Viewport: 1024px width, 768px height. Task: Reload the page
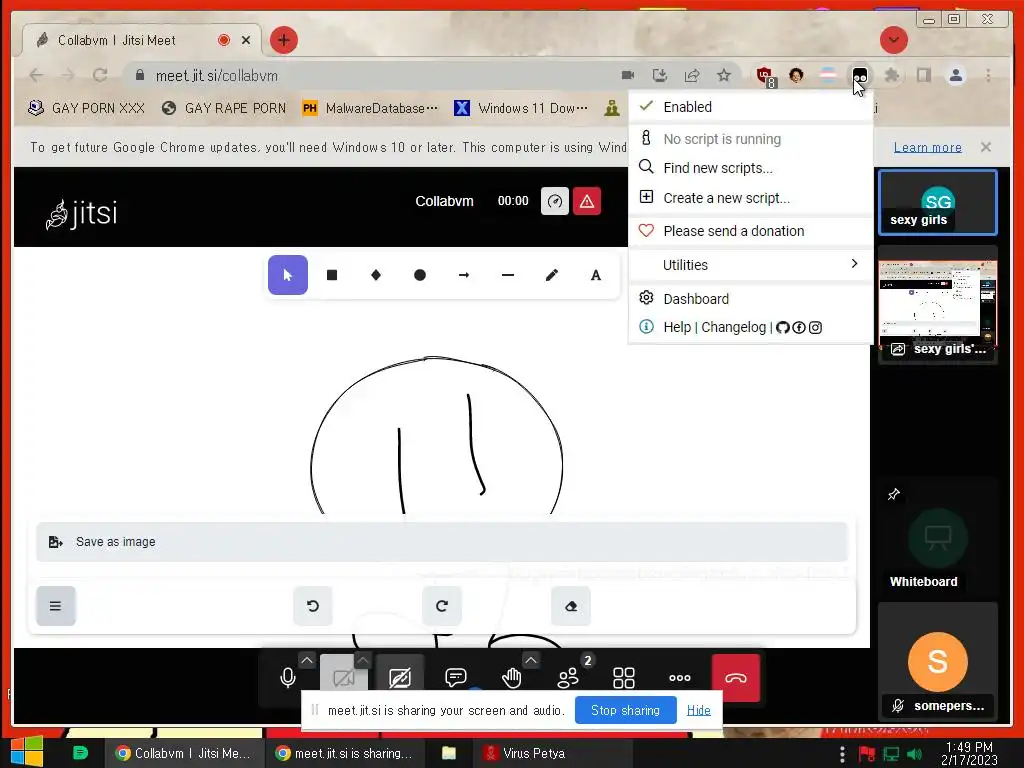tap(100, 76)
